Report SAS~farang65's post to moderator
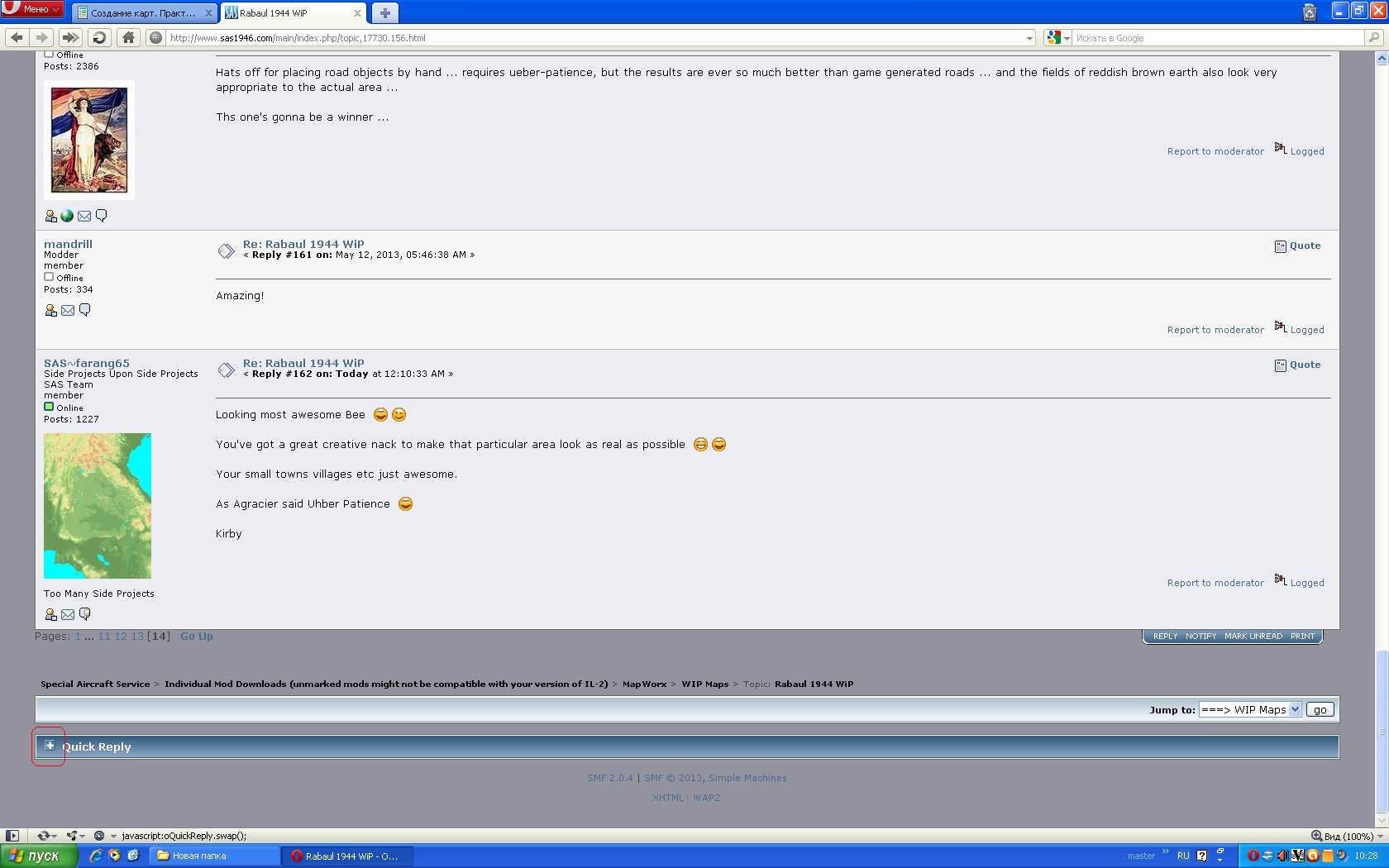 point(1215,583)
